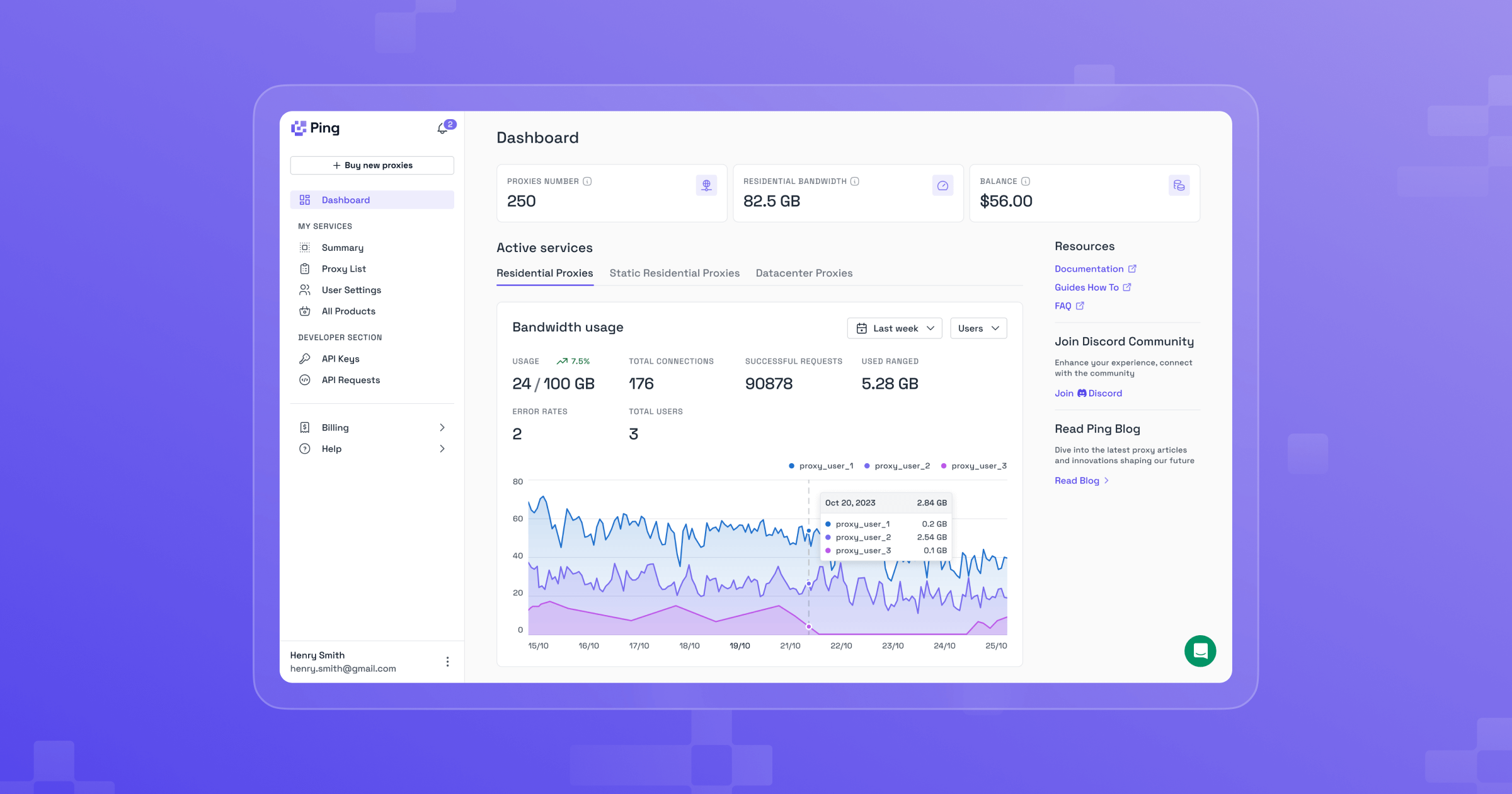Expand the Billing section
The height and width of the screenshot is (794, 1512).
coord(372,427)
